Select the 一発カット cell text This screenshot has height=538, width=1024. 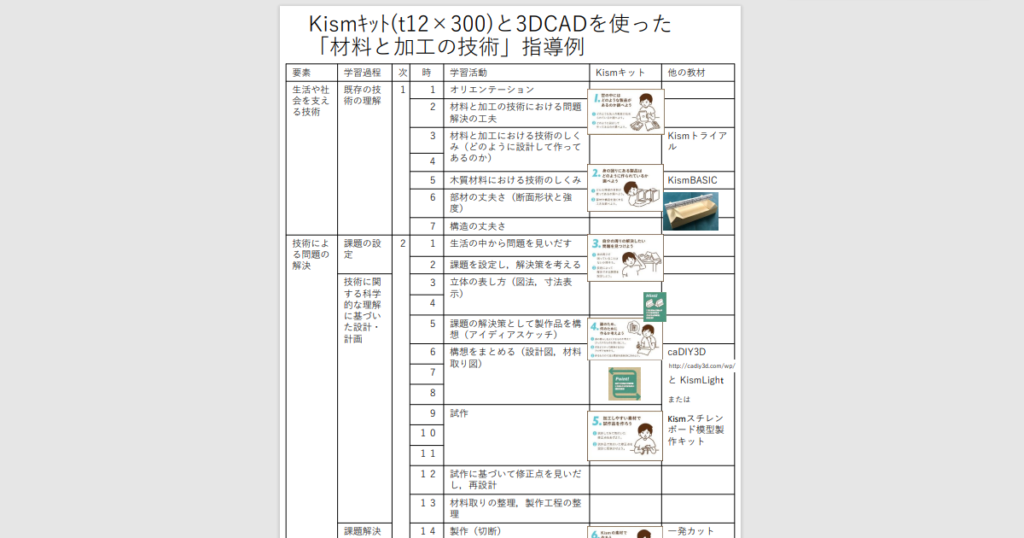pyautogui.click(x=691, y=531)
